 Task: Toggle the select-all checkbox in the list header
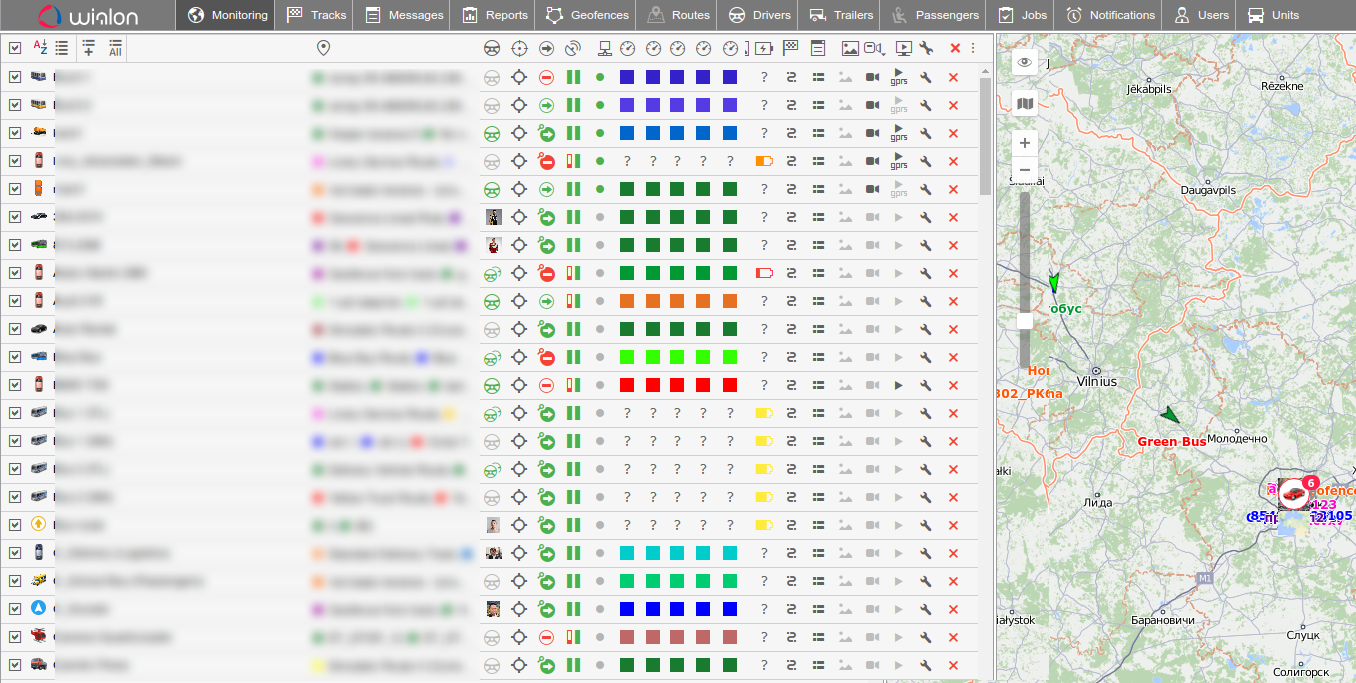point(15,47)
